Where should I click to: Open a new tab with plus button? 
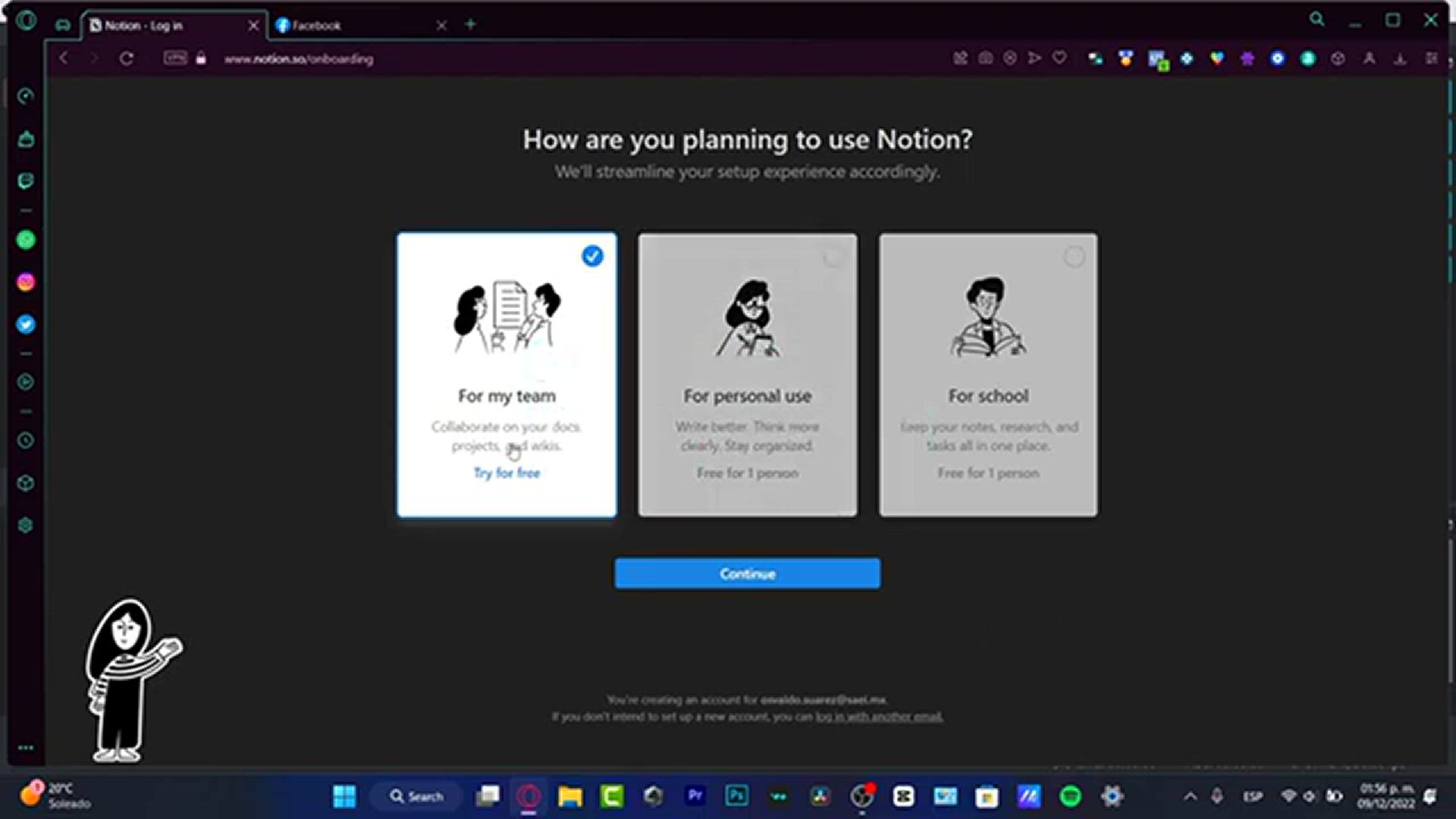470,24
